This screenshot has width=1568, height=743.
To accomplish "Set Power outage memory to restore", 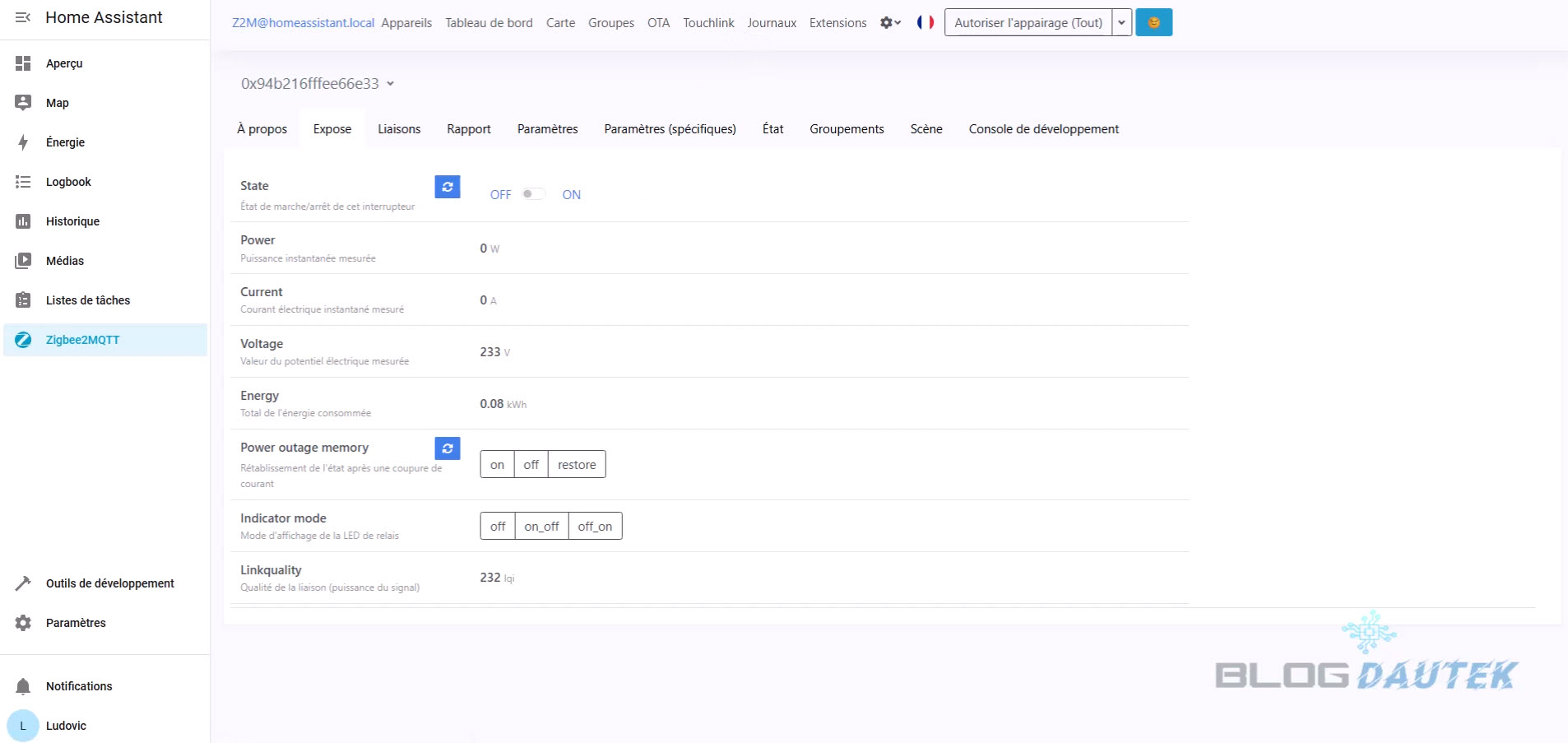I will point(576,465).
